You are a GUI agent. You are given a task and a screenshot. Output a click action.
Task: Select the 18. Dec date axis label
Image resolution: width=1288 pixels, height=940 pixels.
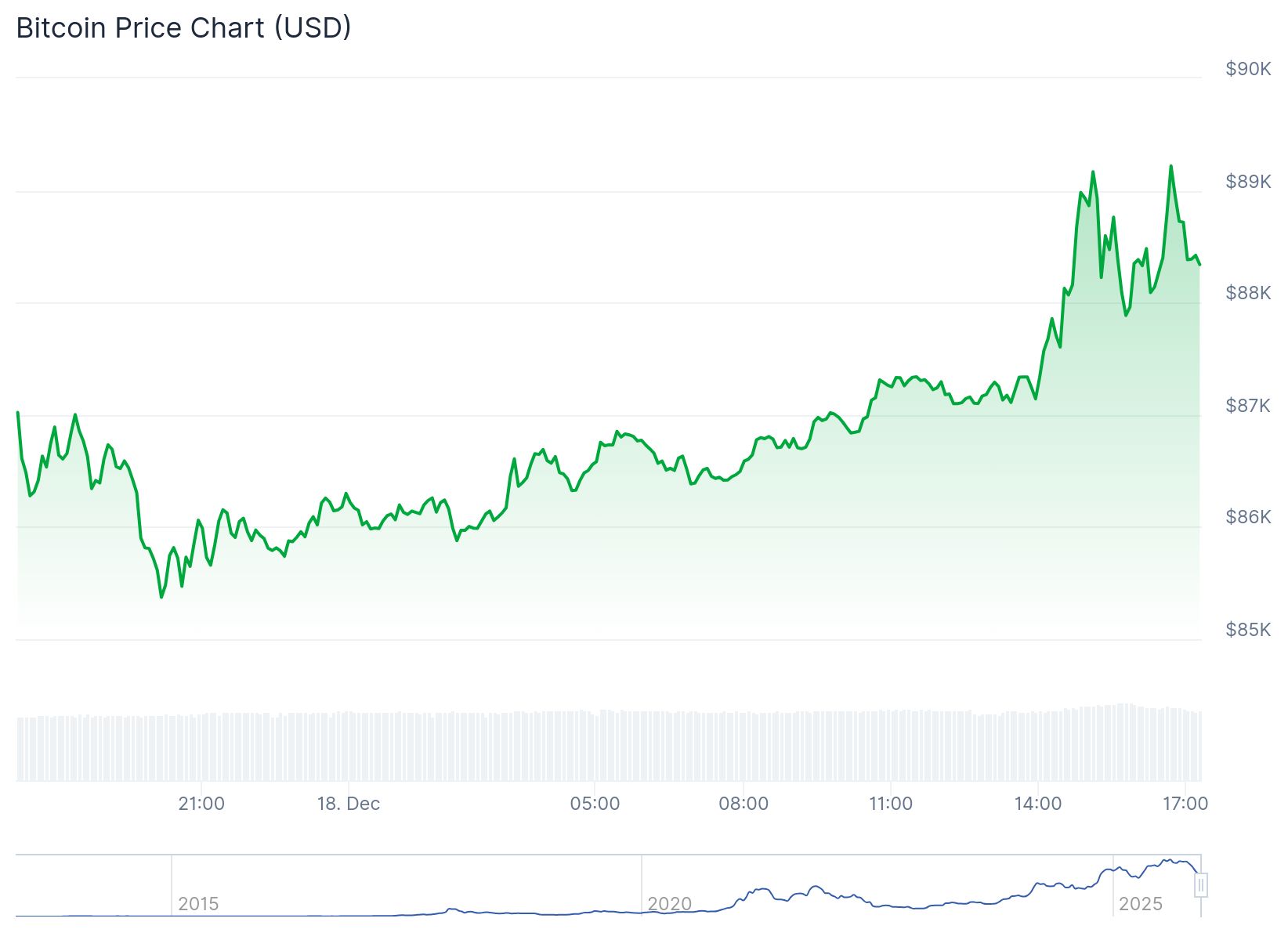(x=349, y=804)
